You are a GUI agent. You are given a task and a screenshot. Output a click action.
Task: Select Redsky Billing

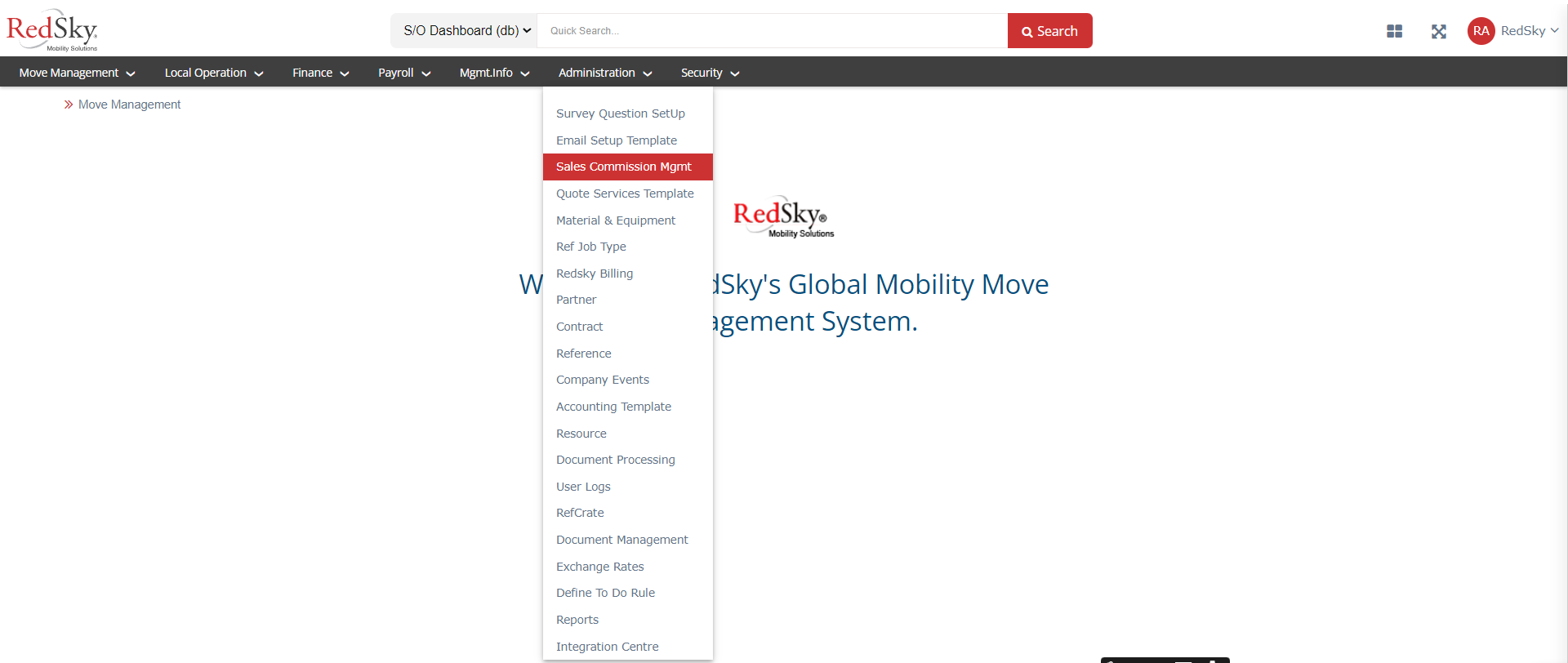point(628,274)
